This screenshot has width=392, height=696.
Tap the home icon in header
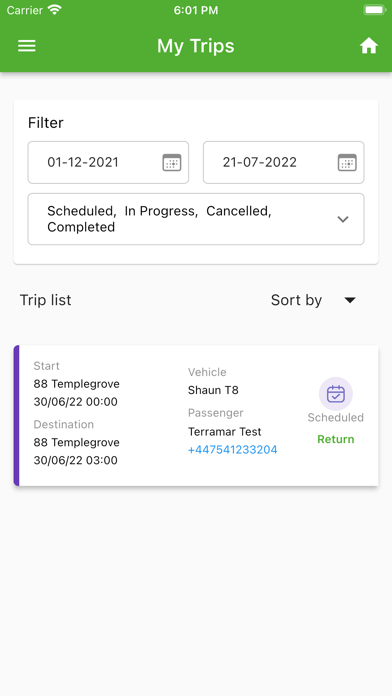(x=368, y=46)
